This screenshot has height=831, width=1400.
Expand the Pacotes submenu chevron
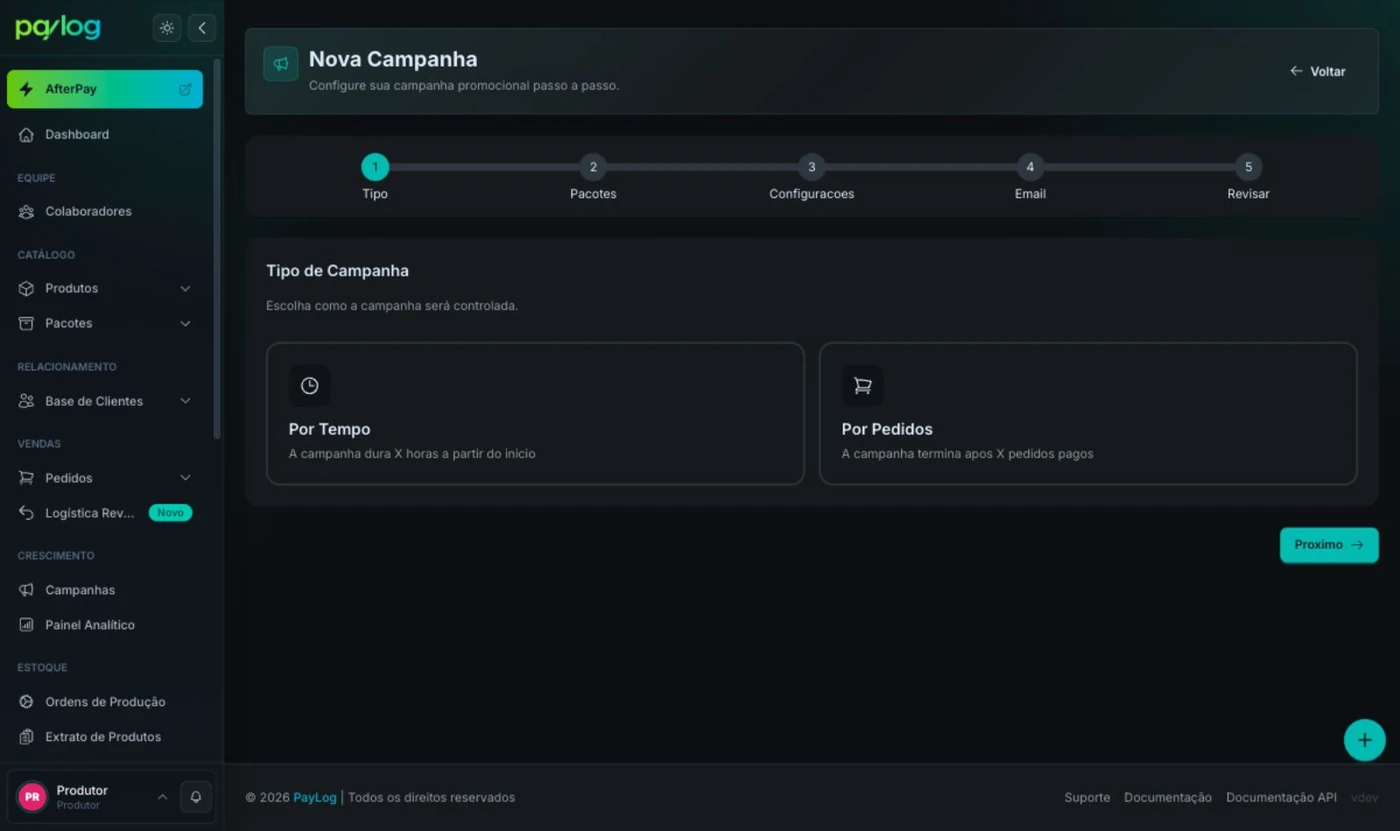[x=185, y=323]
